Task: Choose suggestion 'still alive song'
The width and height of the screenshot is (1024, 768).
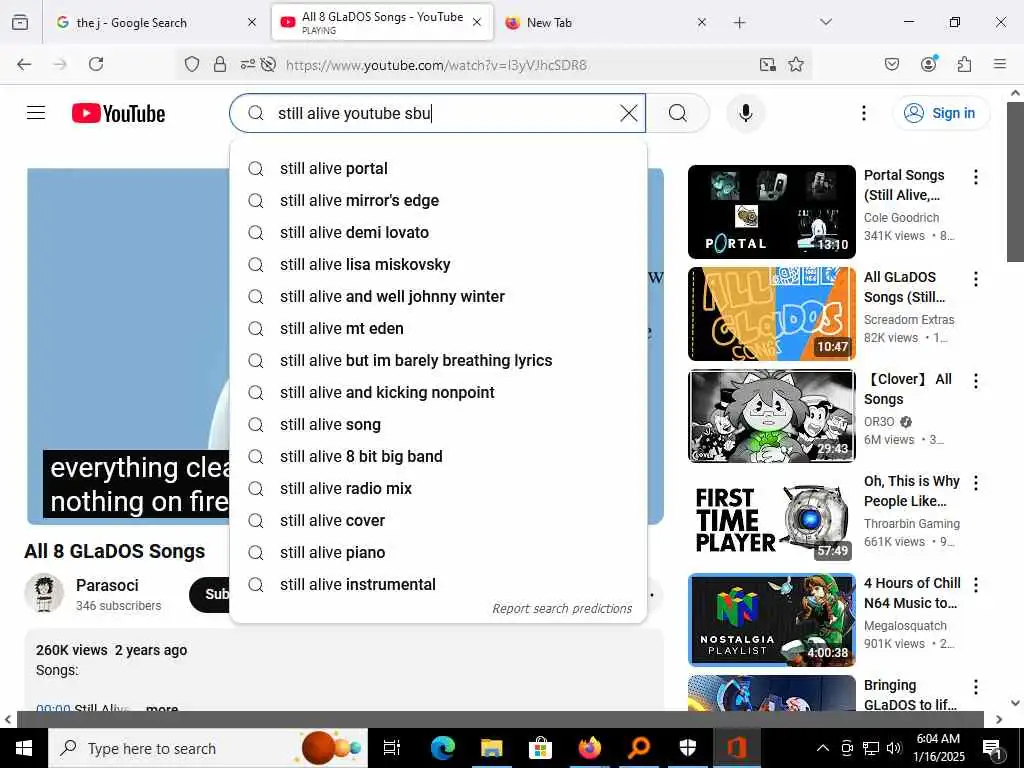Action: [438, 424]
